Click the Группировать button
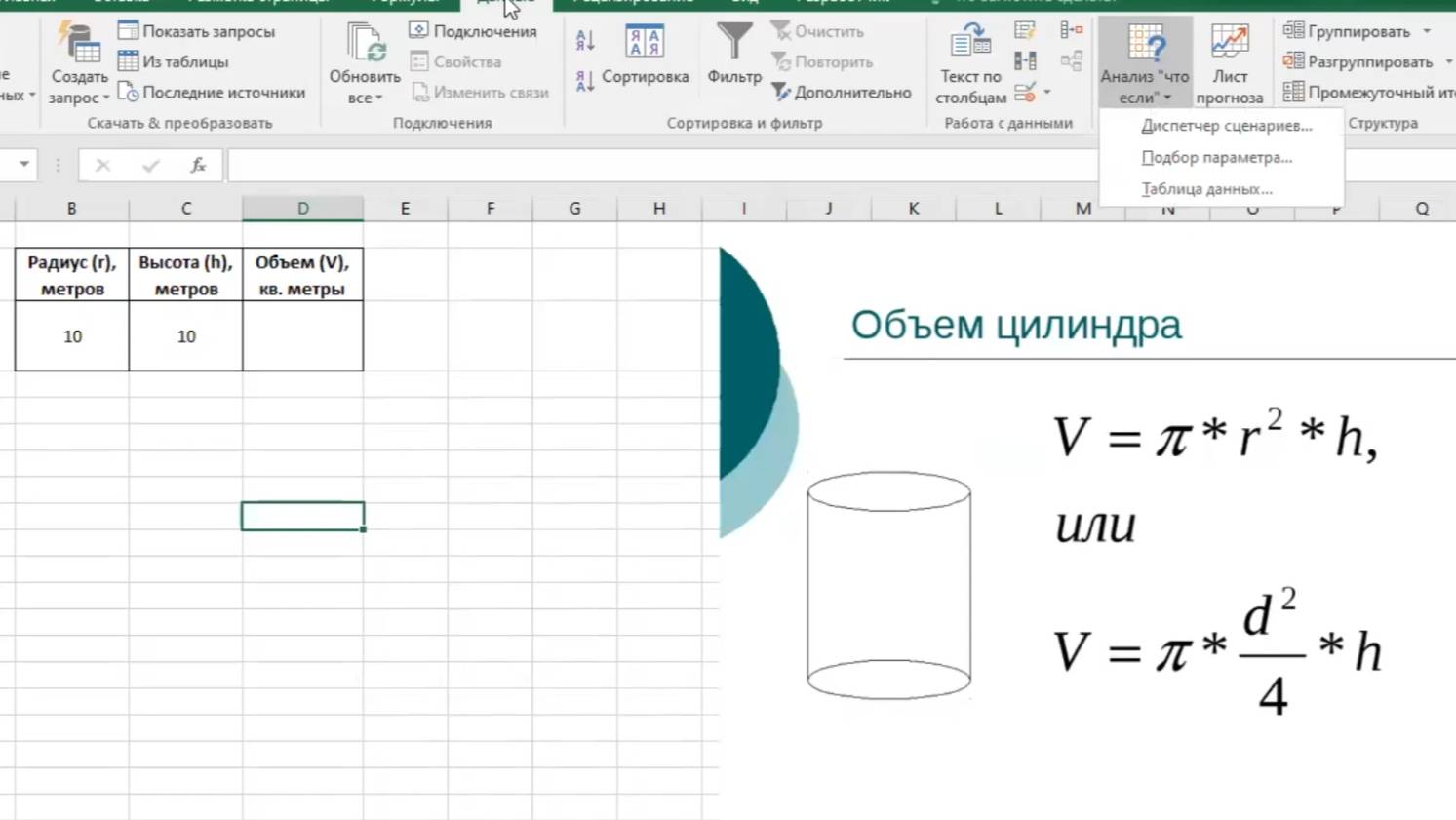This screenshot has width=1456, height=820. point(1346,31)
